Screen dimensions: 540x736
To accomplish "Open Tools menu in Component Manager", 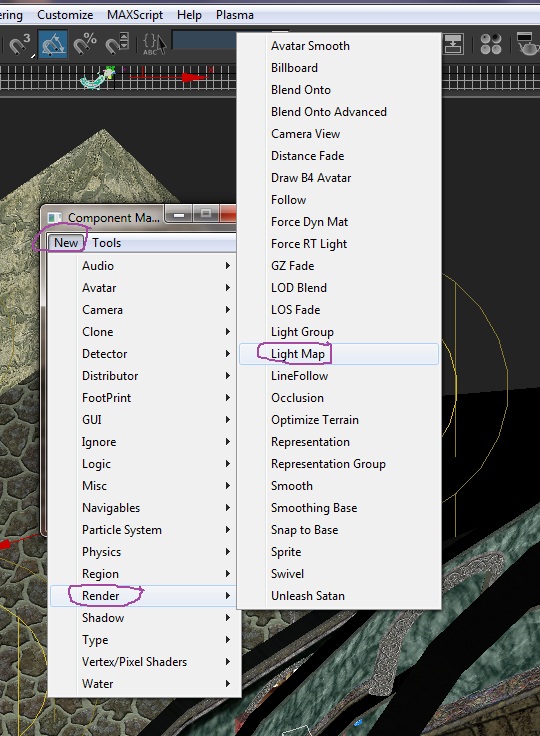I will click(x=107, y=243).
